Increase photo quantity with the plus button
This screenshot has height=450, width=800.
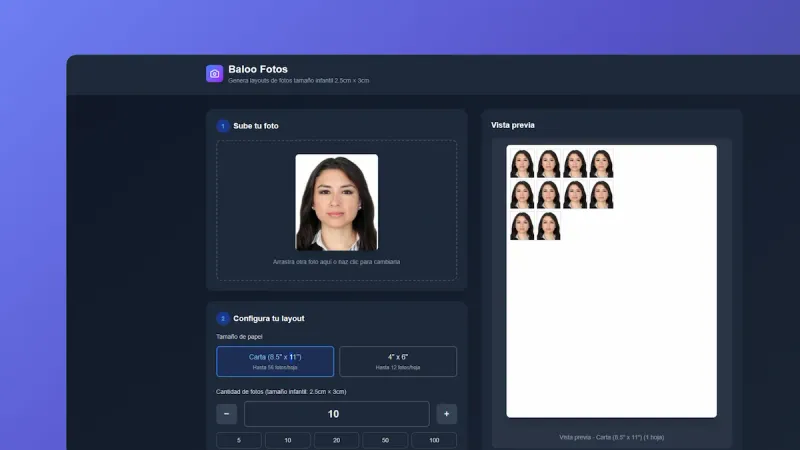pos(447,414)
